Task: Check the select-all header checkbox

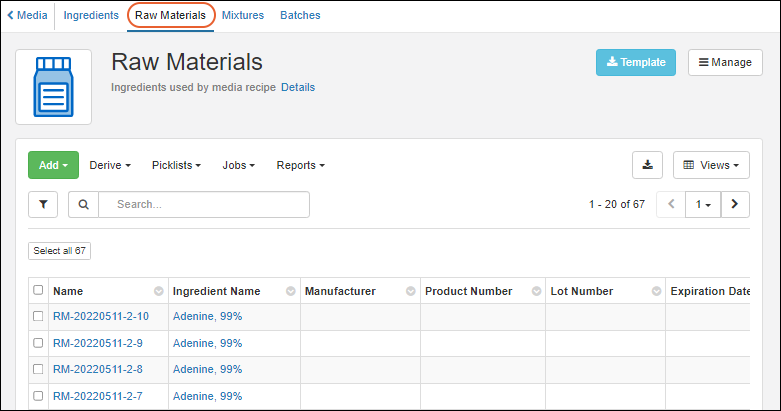Action: pyautogui.click(x=38, y=291)
